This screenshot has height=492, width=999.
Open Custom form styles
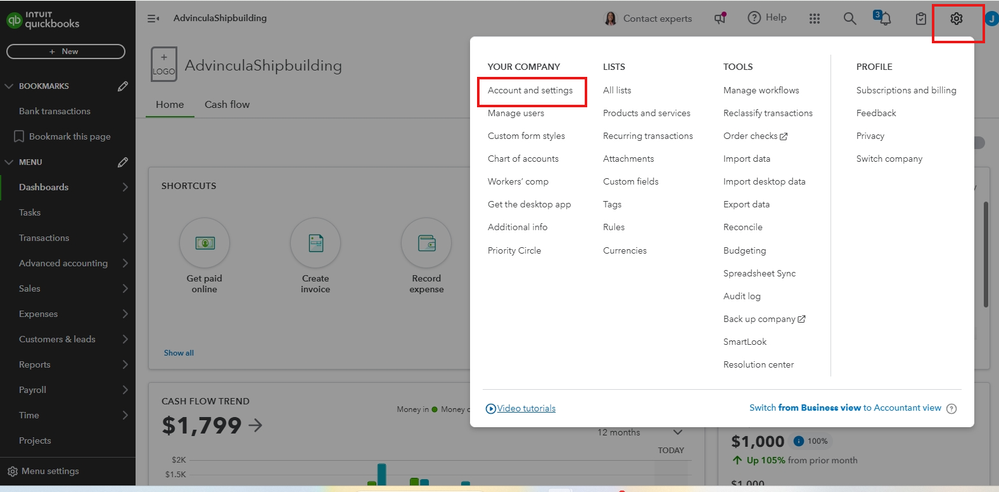click(526, 136)
